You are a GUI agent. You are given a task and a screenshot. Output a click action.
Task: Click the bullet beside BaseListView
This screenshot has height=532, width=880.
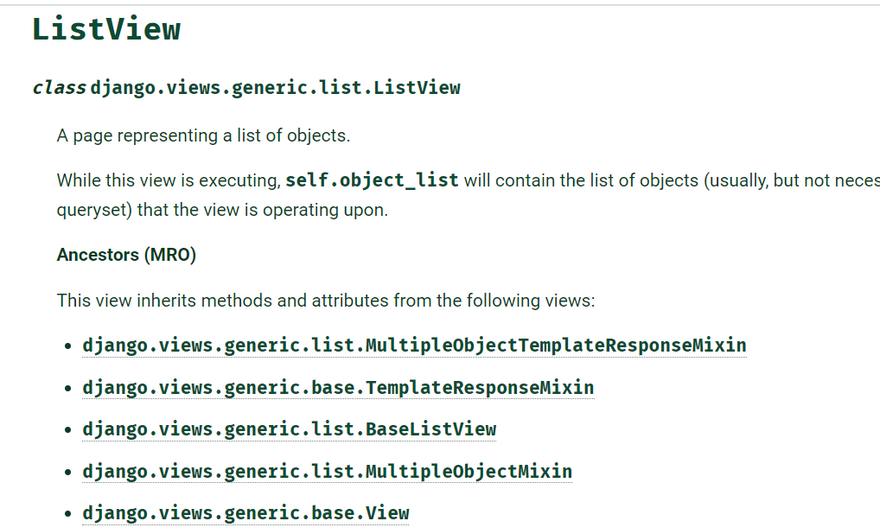[x=68, y=431]
